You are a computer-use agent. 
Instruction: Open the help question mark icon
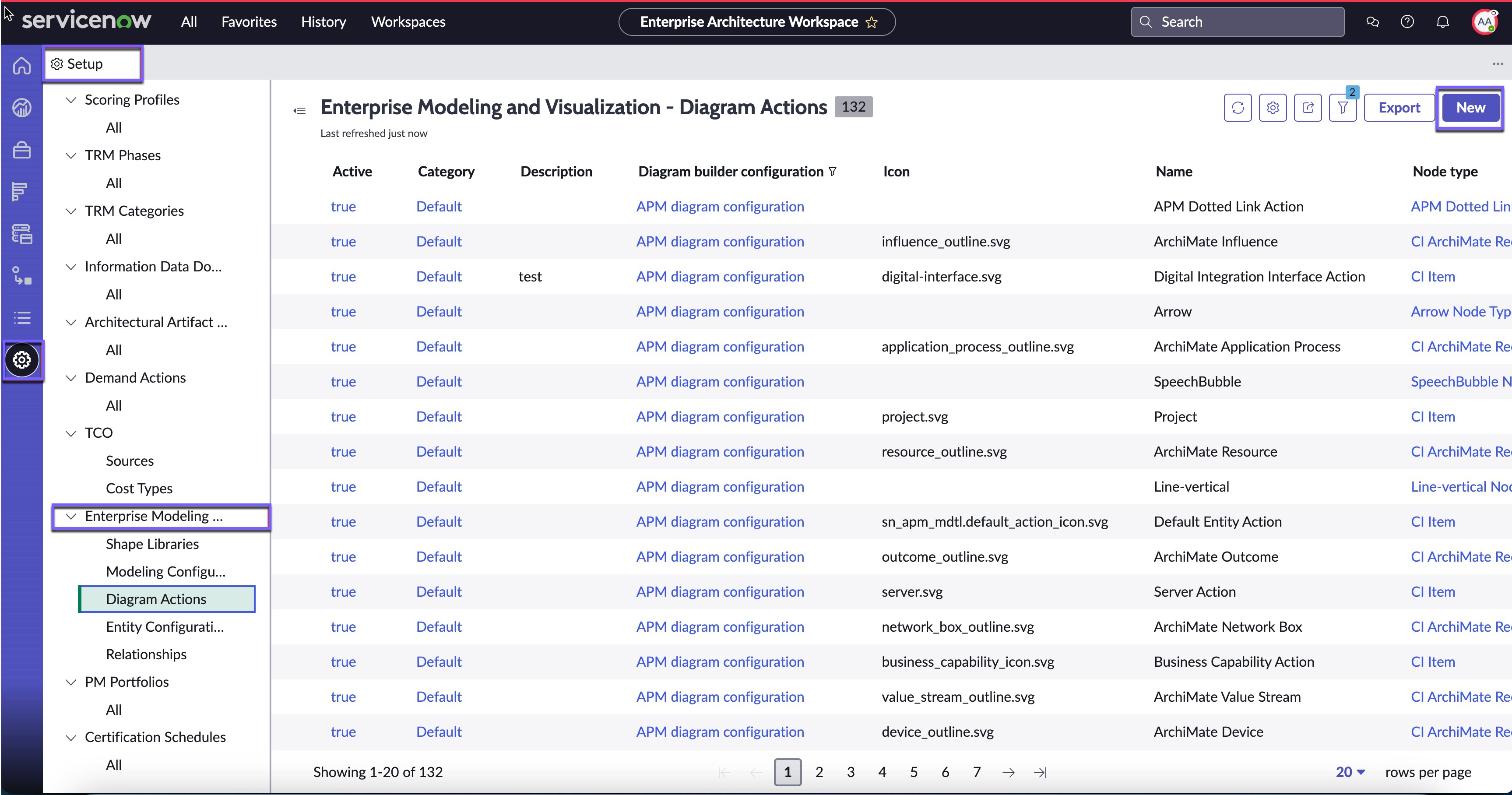pyautogui.click(x=1407, y=22)
